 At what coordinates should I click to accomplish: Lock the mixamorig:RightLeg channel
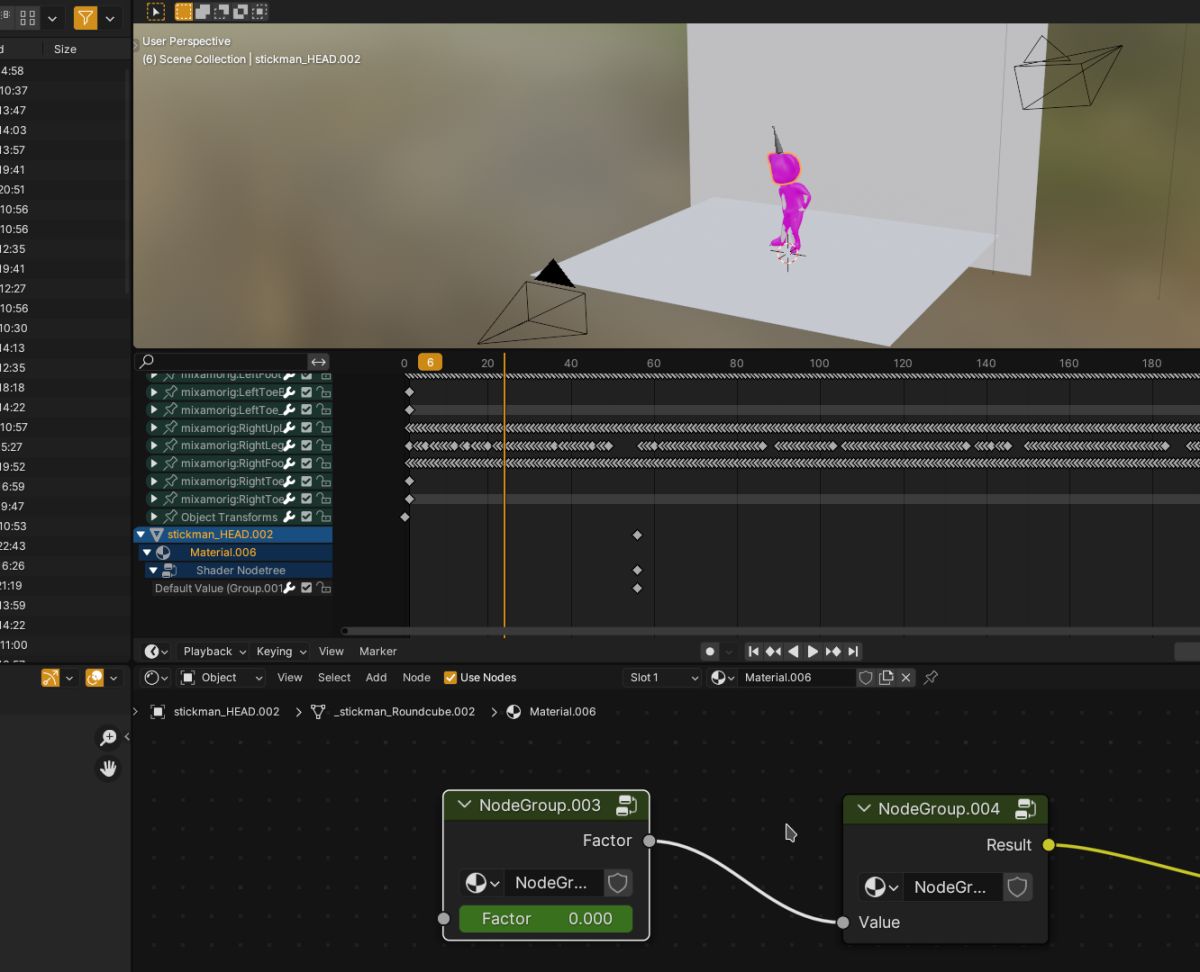click(x=324, y=445)
